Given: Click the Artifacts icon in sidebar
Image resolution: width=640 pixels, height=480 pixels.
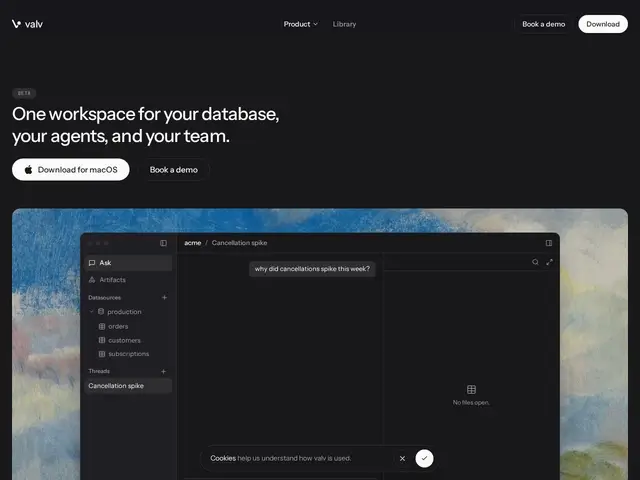Looking at the screenshot, I should pos(92,280).
